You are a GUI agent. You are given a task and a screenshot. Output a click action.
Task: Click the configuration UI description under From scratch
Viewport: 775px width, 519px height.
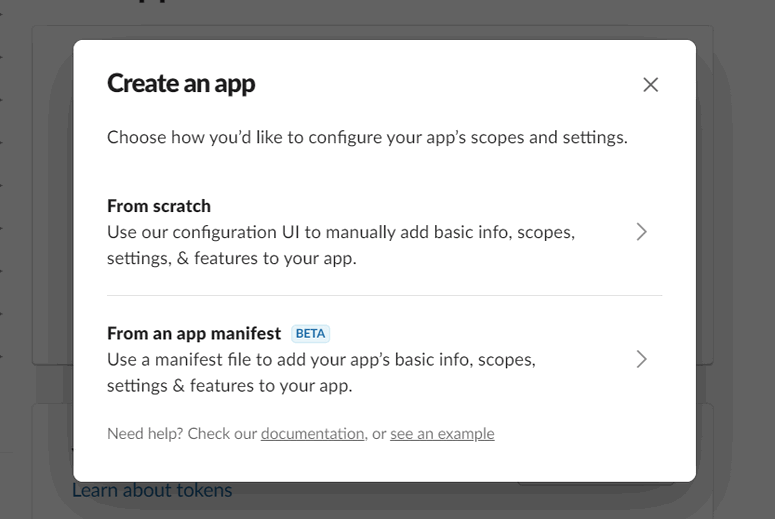pyautogui.click(x=340, y=245)
